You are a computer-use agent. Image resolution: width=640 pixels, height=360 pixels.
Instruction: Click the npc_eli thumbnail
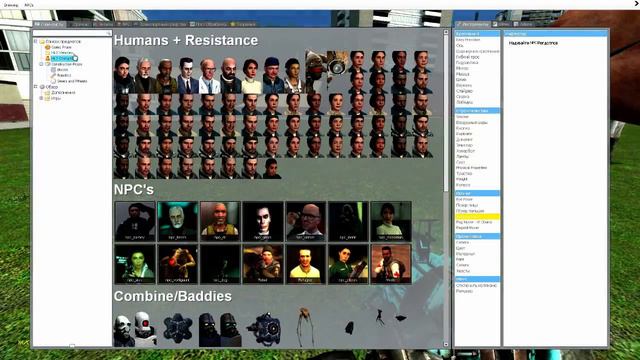(220, 221)
